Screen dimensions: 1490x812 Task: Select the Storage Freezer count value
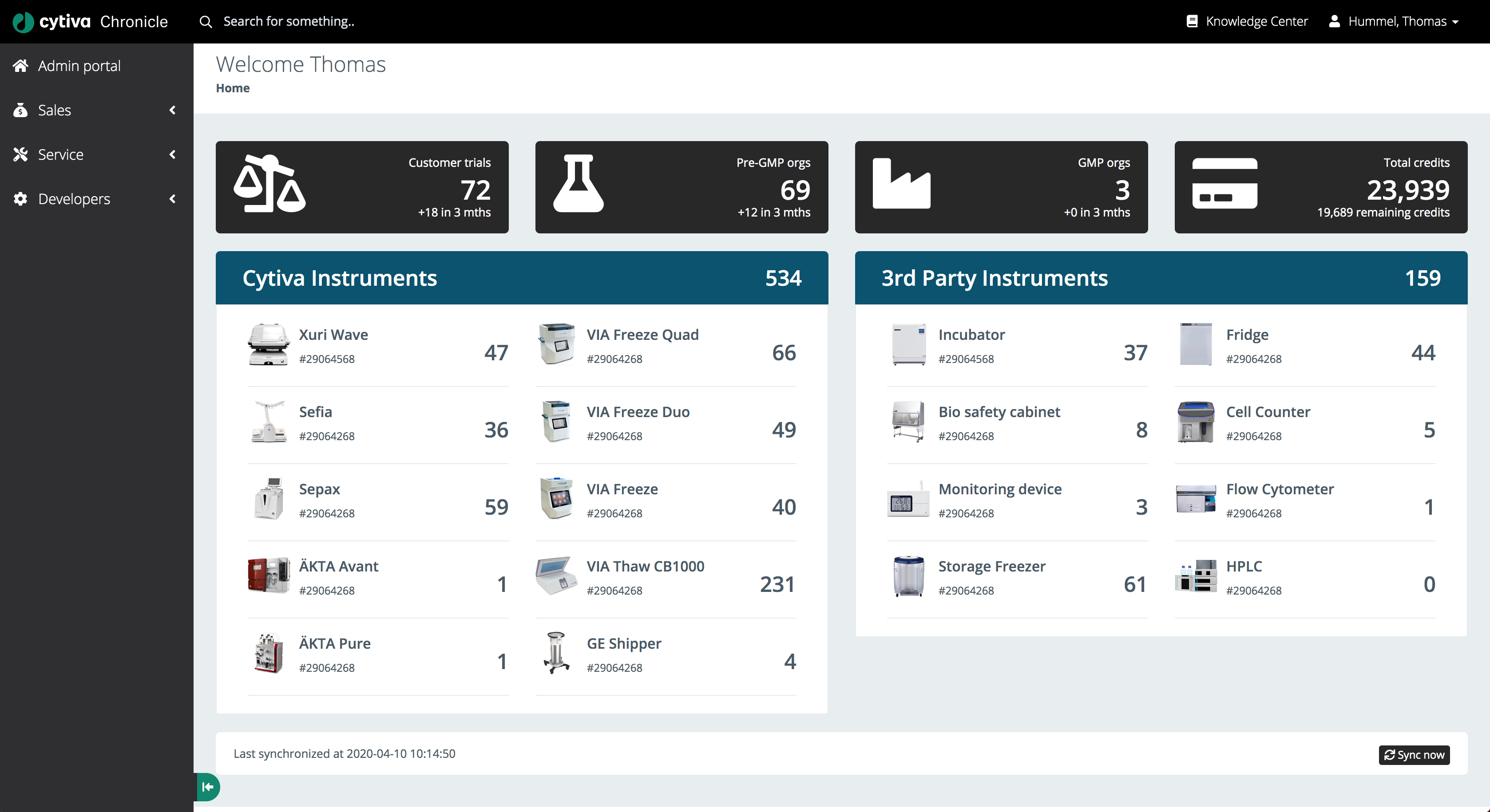click(1135, 584)
